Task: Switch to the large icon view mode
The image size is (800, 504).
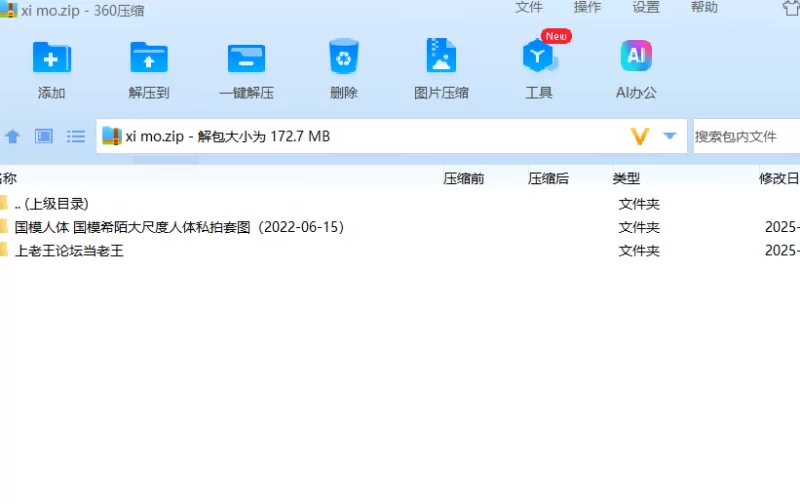Action: pyautogui.click(x=44, y=136)
